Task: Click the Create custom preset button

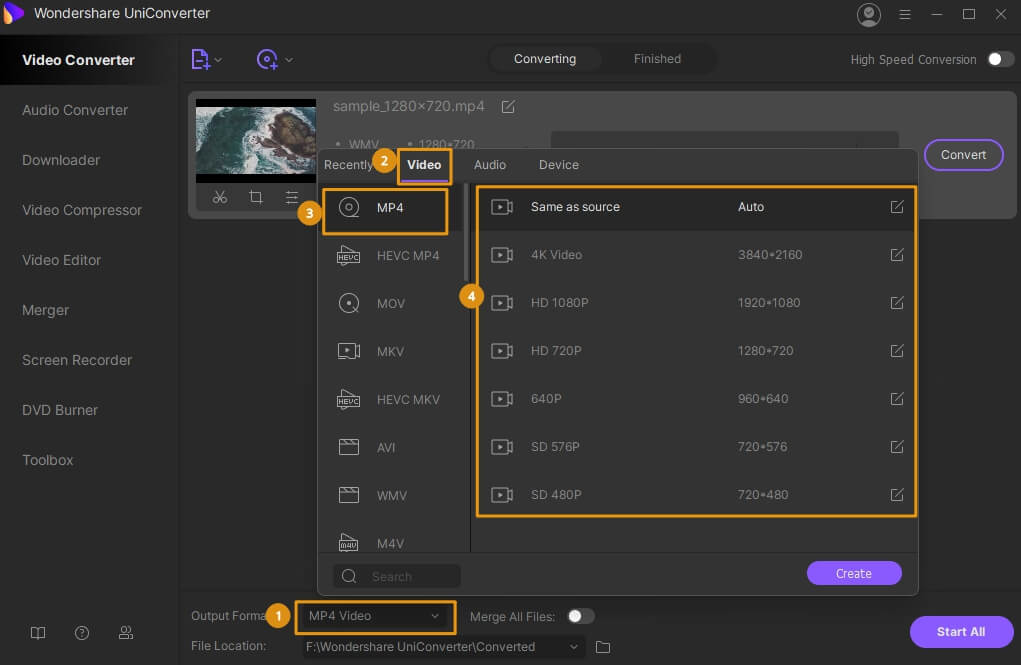Action: tap(854, 573)
